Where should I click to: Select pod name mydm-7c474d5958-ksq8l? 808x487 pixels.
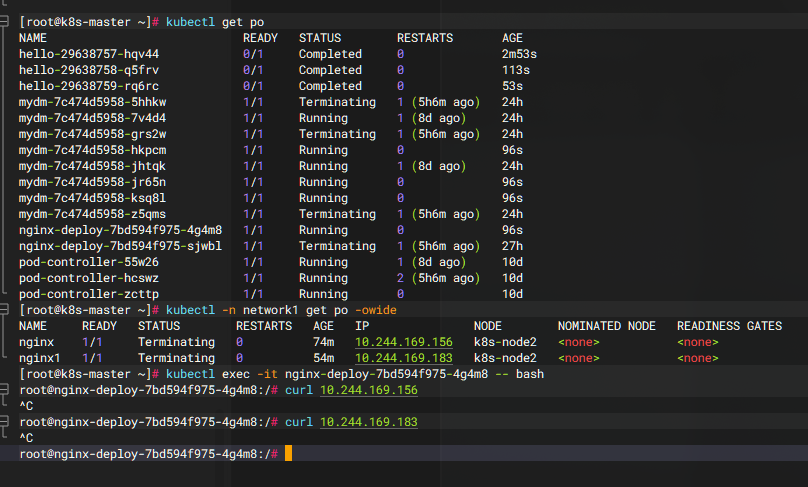92,198
